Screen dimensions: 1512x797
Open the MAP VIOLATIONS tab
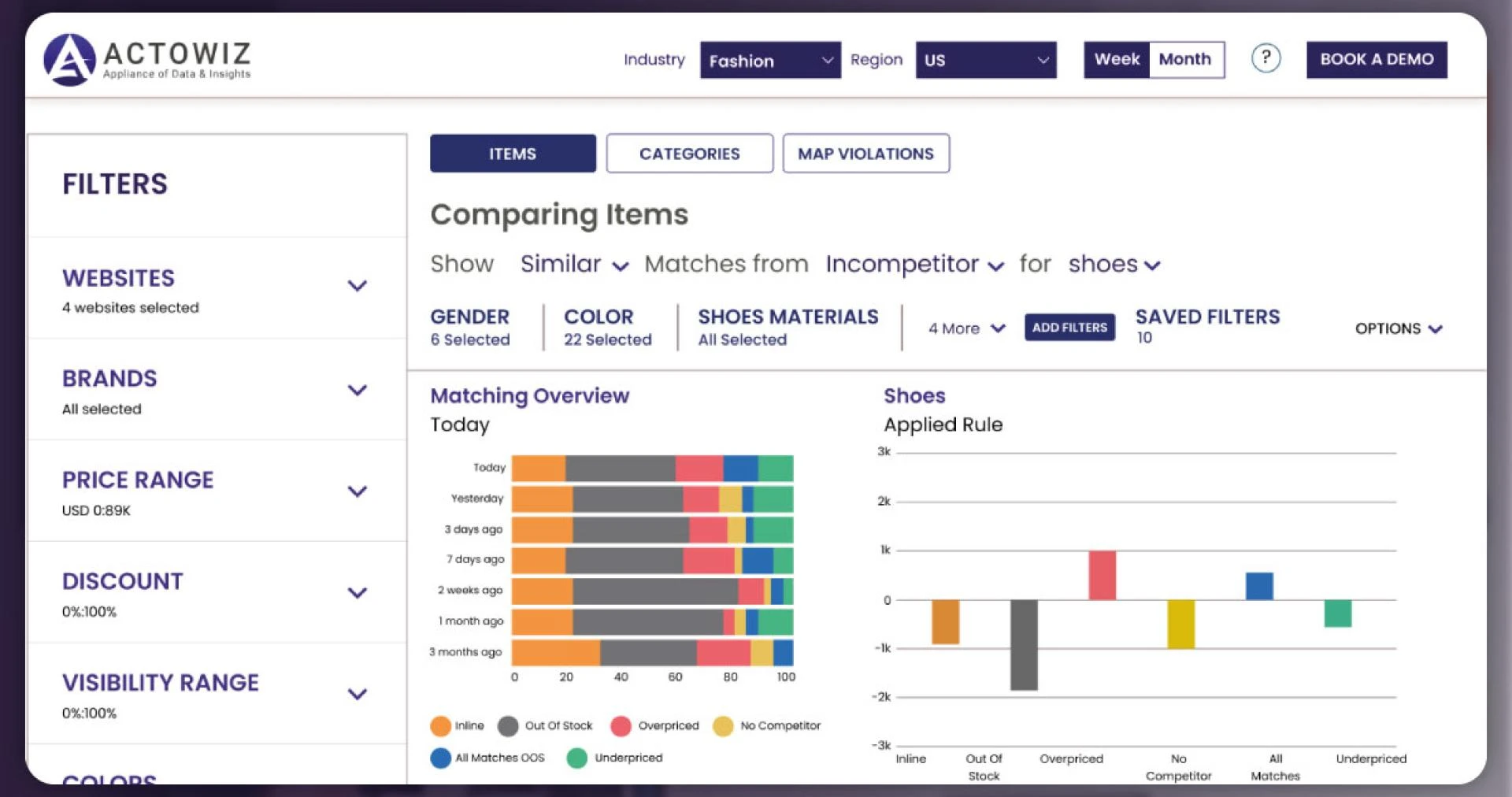click(865, 153)
